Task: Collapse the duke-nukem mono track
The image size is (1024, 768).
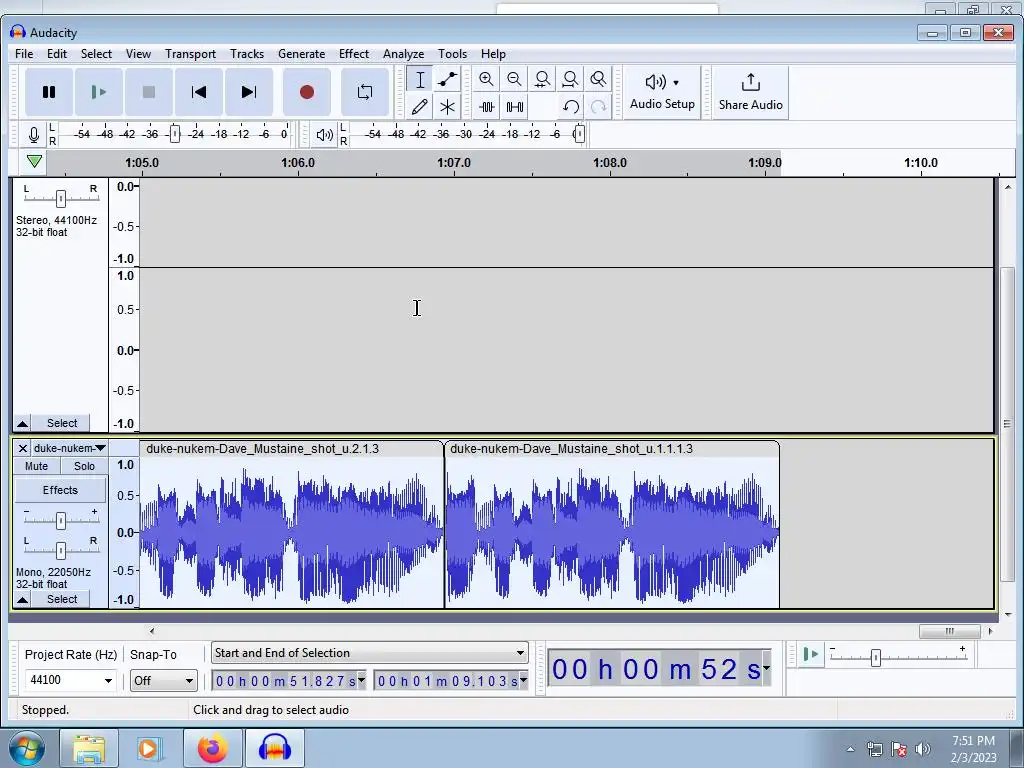Action: [22, 599]
